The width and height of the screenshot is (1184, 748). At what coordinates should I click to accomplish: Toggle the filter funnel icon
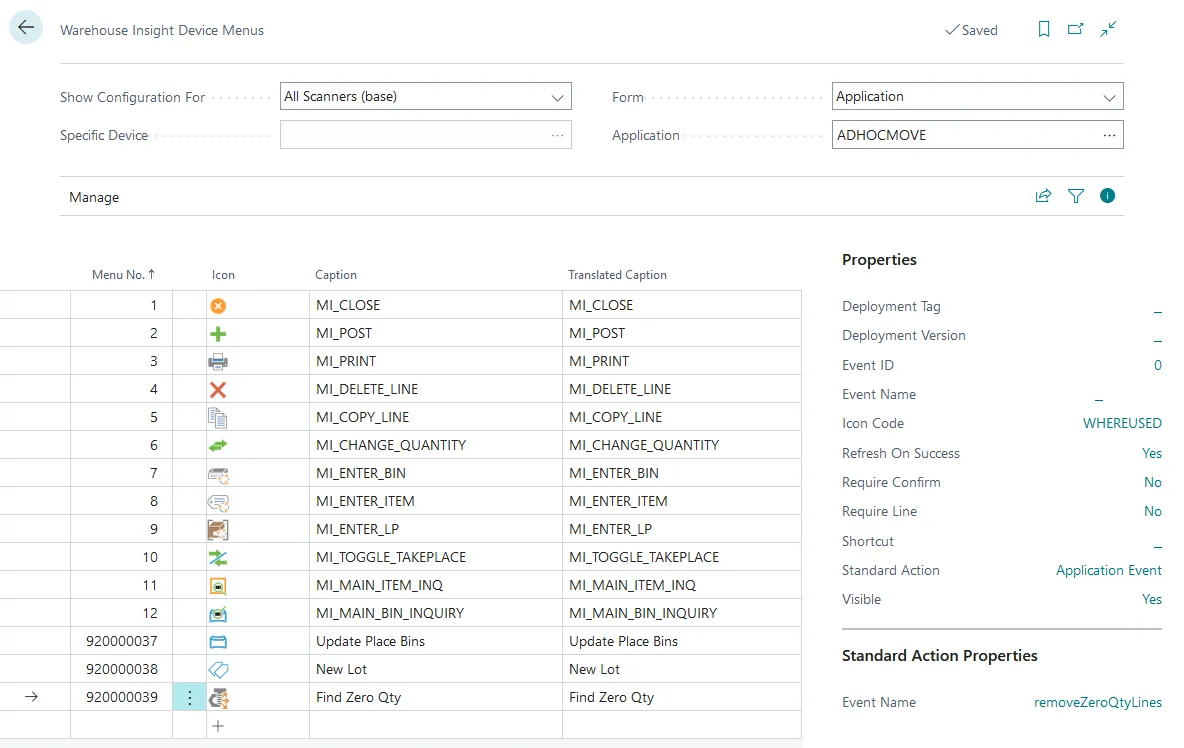pos(1076,196)
